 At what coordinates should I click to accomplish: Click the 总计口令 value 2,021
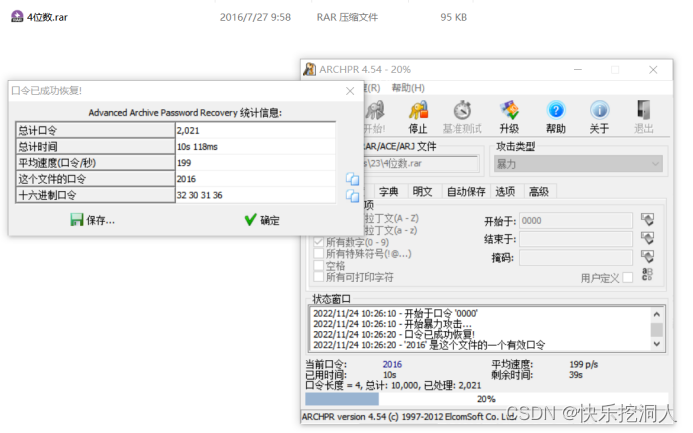188,131
